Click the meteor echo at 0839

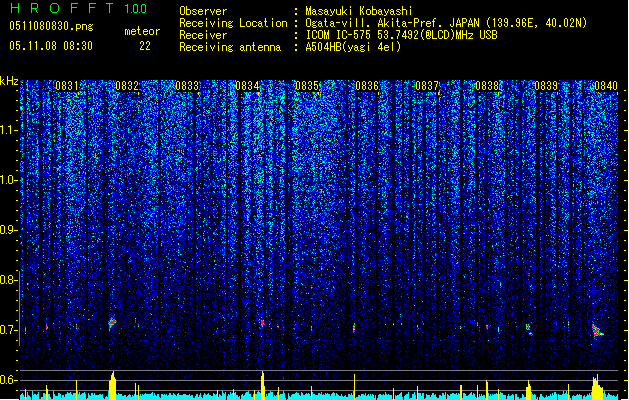pos(529,329)
